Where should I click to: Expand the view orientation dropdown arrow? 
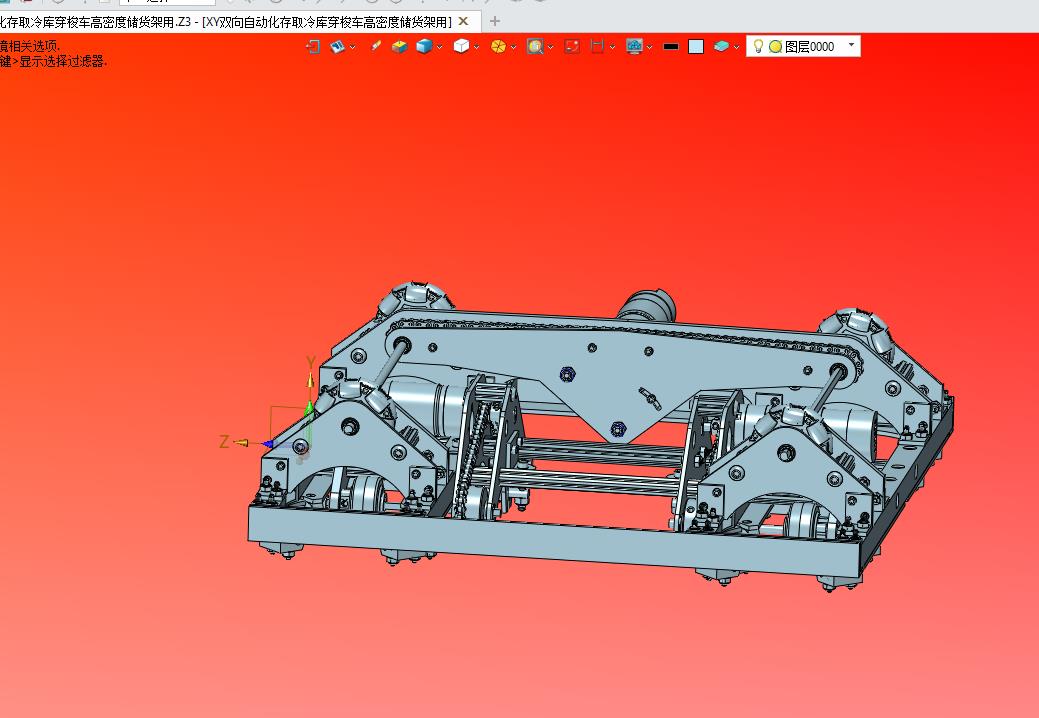click(x=353, y=47)
